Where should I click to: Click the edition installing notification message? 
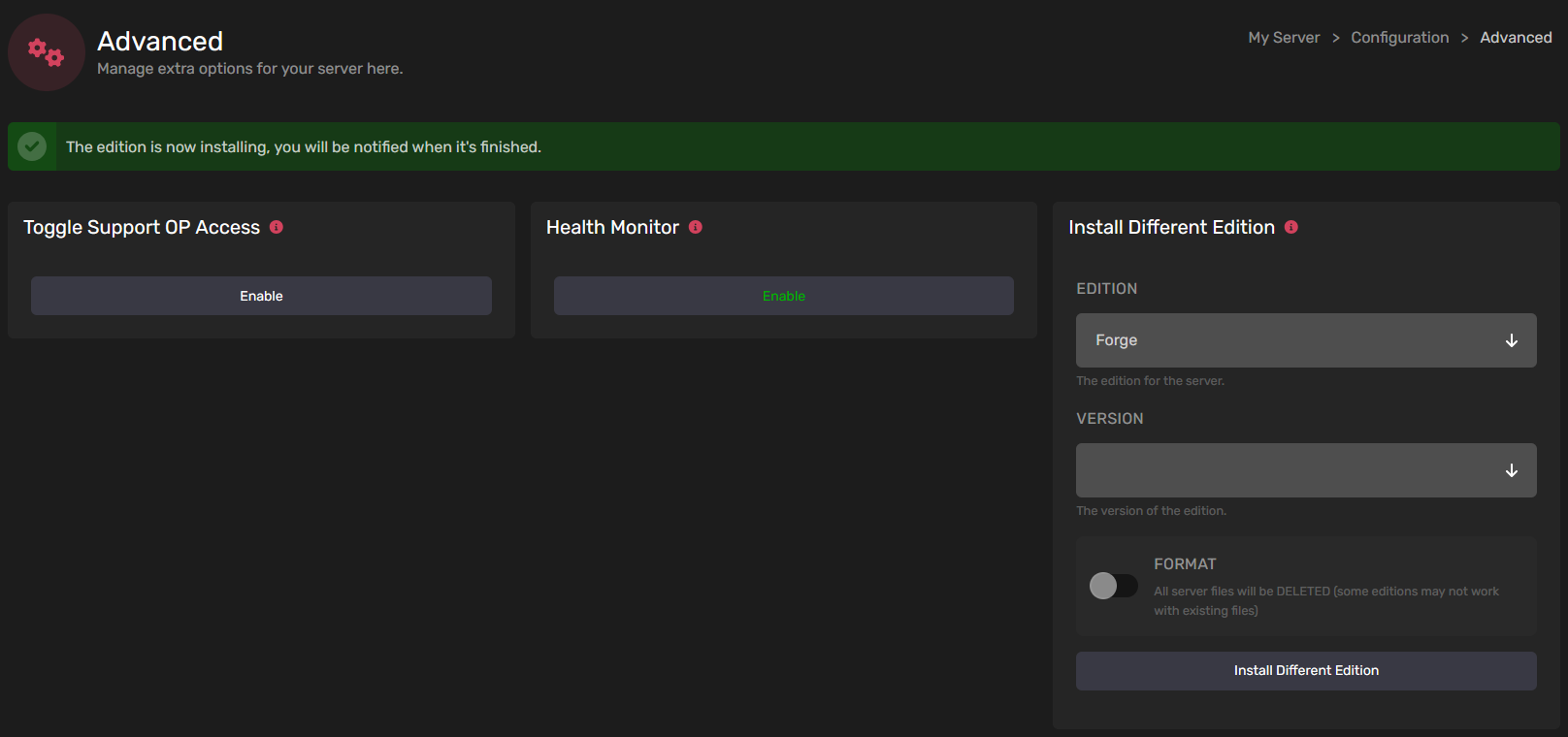304,147
